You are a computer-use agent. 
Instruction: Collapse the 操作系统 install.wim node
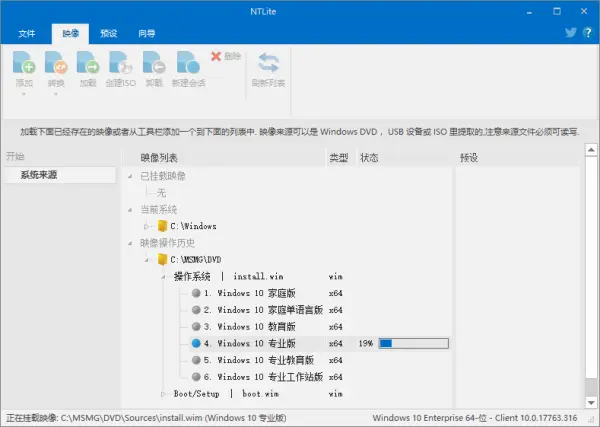pos(163,277)
